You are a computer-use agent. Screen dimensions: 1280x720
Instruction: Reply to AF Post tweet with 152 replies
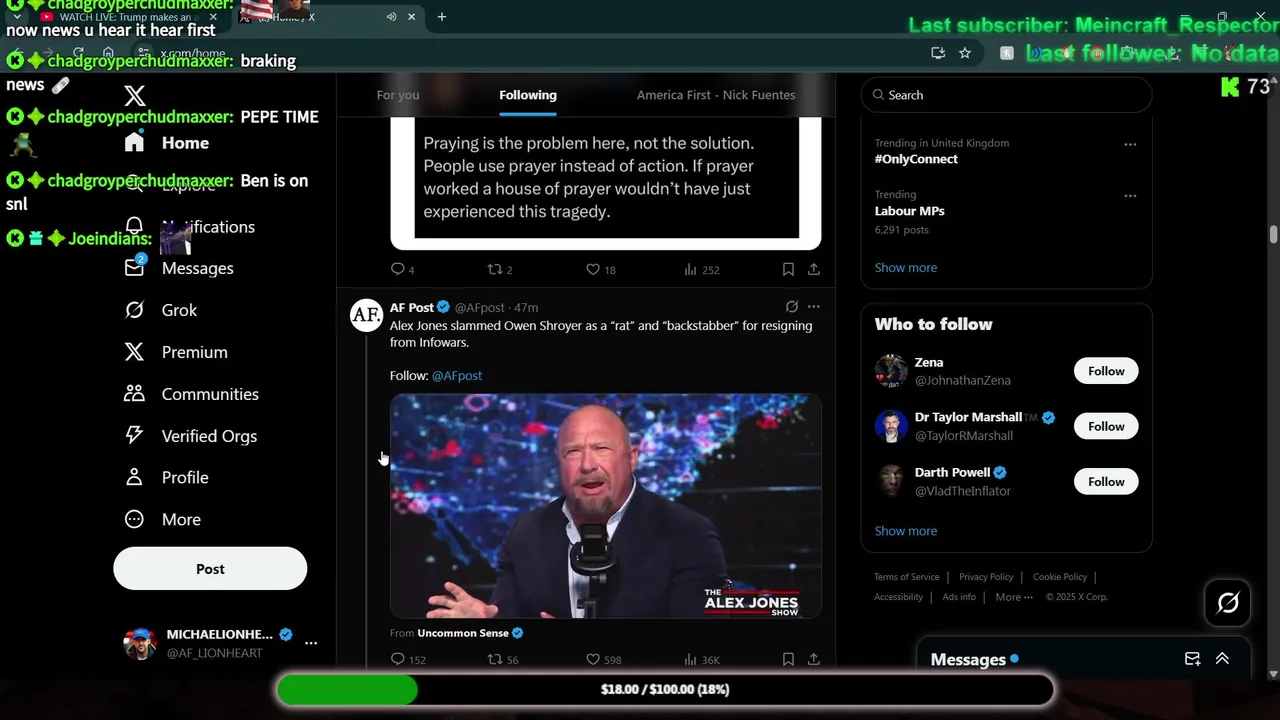pyautogui.click(x=408, y=659)
